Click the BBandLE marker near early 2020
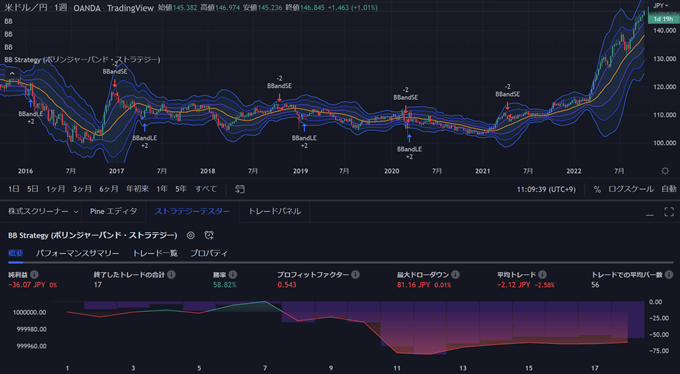The image size is (680, 374). [x=409, y=149]
